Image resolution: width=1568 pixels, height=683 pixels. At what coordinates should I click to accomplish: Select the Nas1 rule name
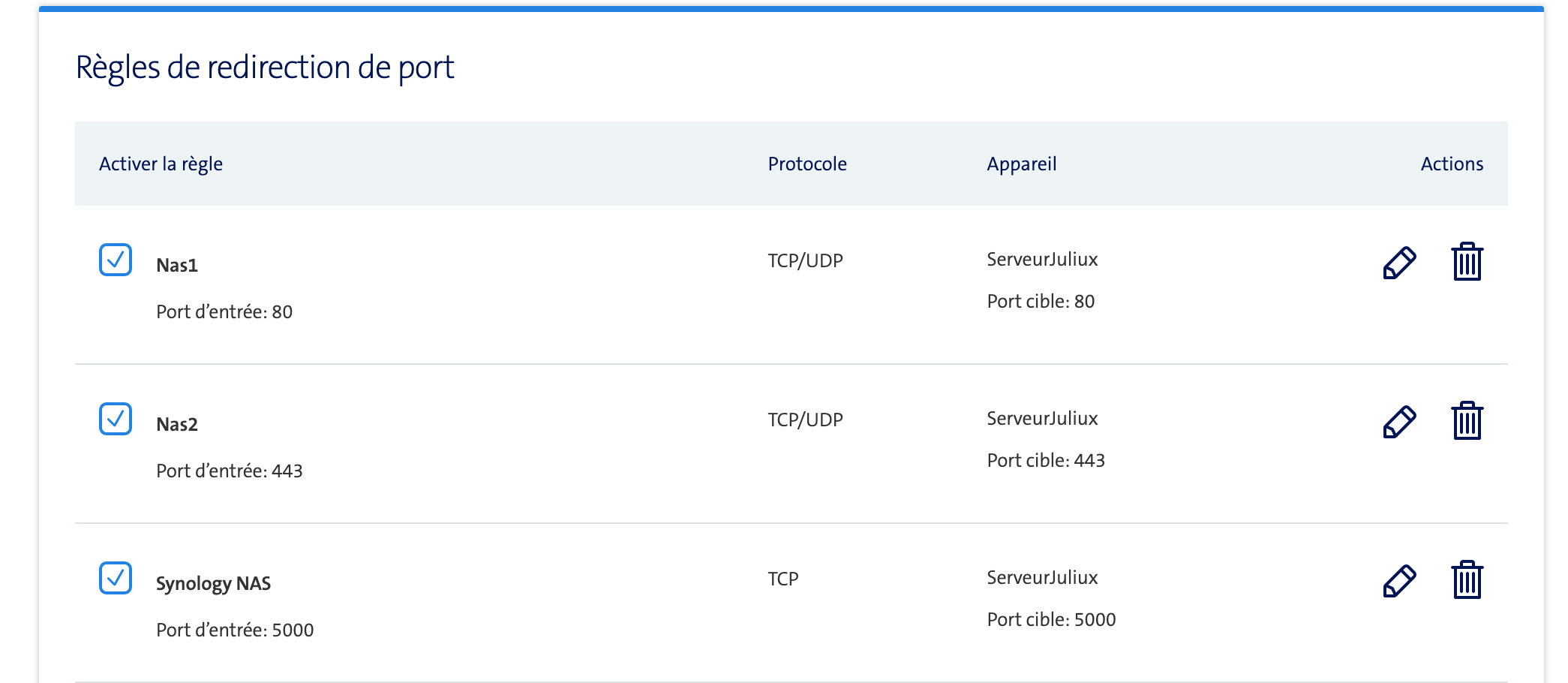point(177,266)
